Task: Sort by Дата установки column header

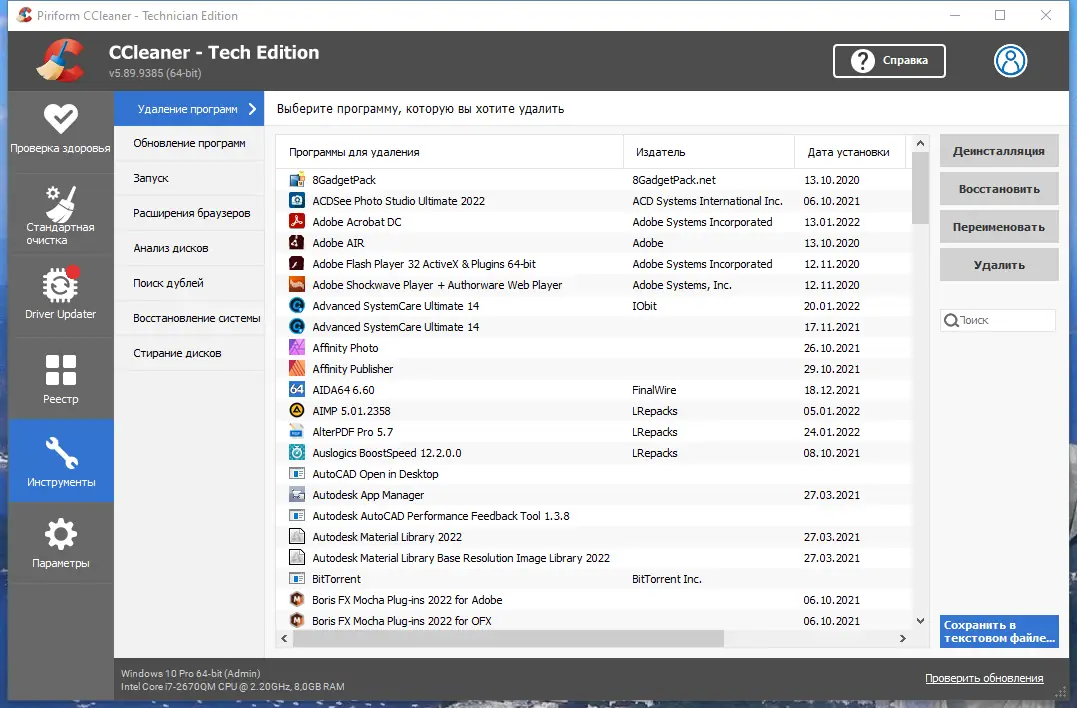Action: [848, 152]
